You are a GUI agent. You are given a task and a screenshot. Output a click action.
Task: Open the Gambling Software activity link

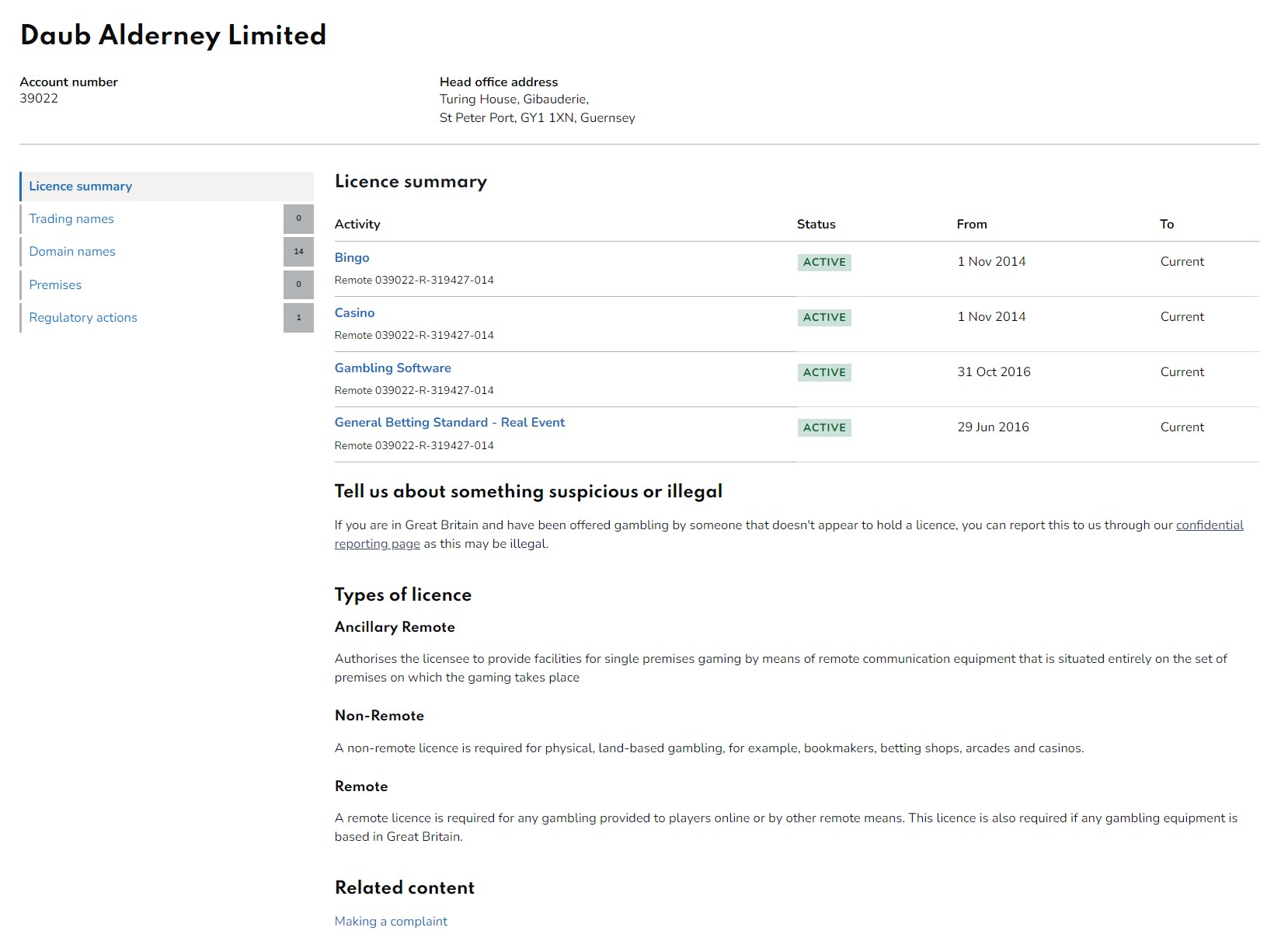point(392,368)
